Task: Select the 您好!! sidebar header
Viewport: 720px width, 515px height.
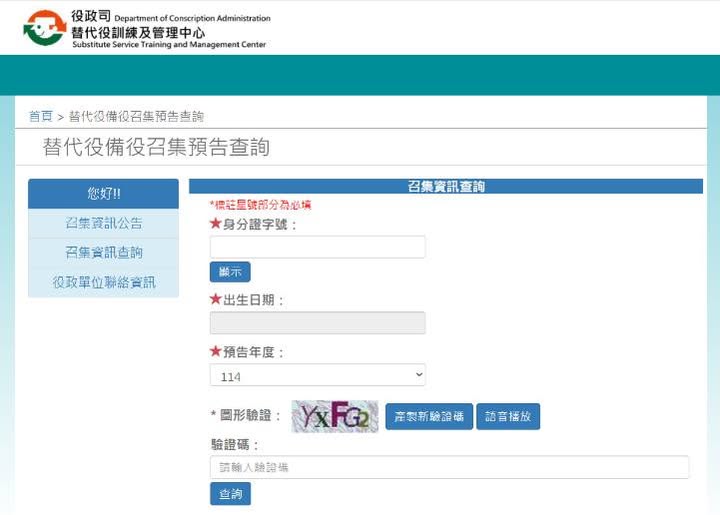Action: point(103,193)
